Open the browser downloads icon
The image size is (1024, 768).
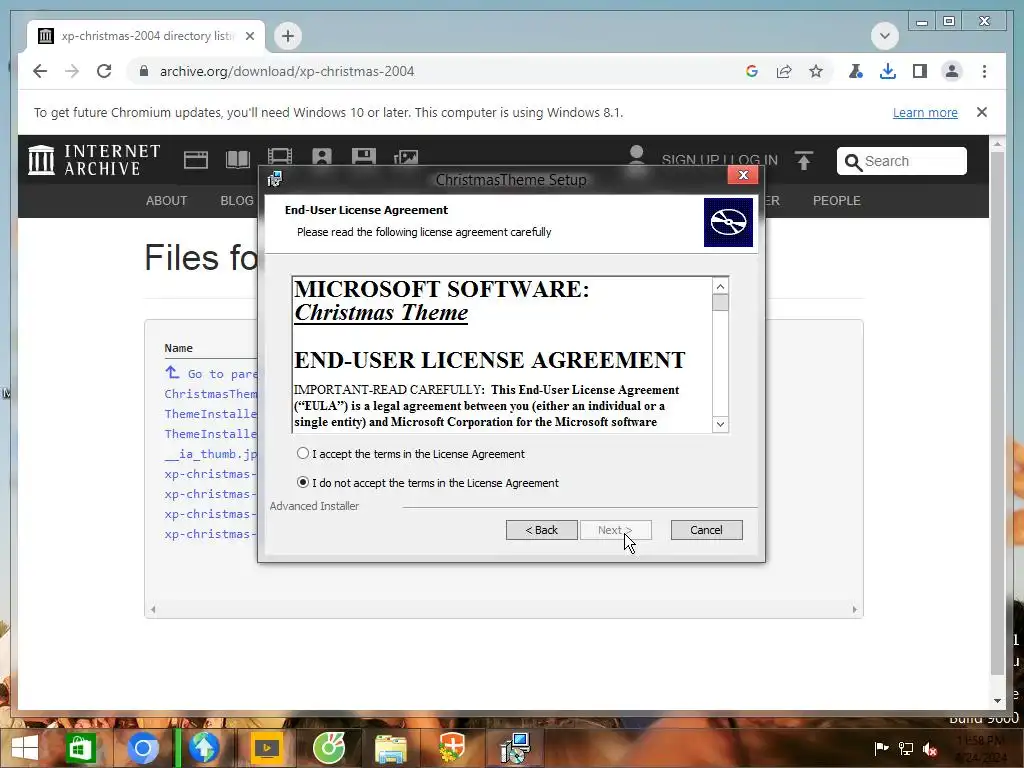click(x=888, y=71)
